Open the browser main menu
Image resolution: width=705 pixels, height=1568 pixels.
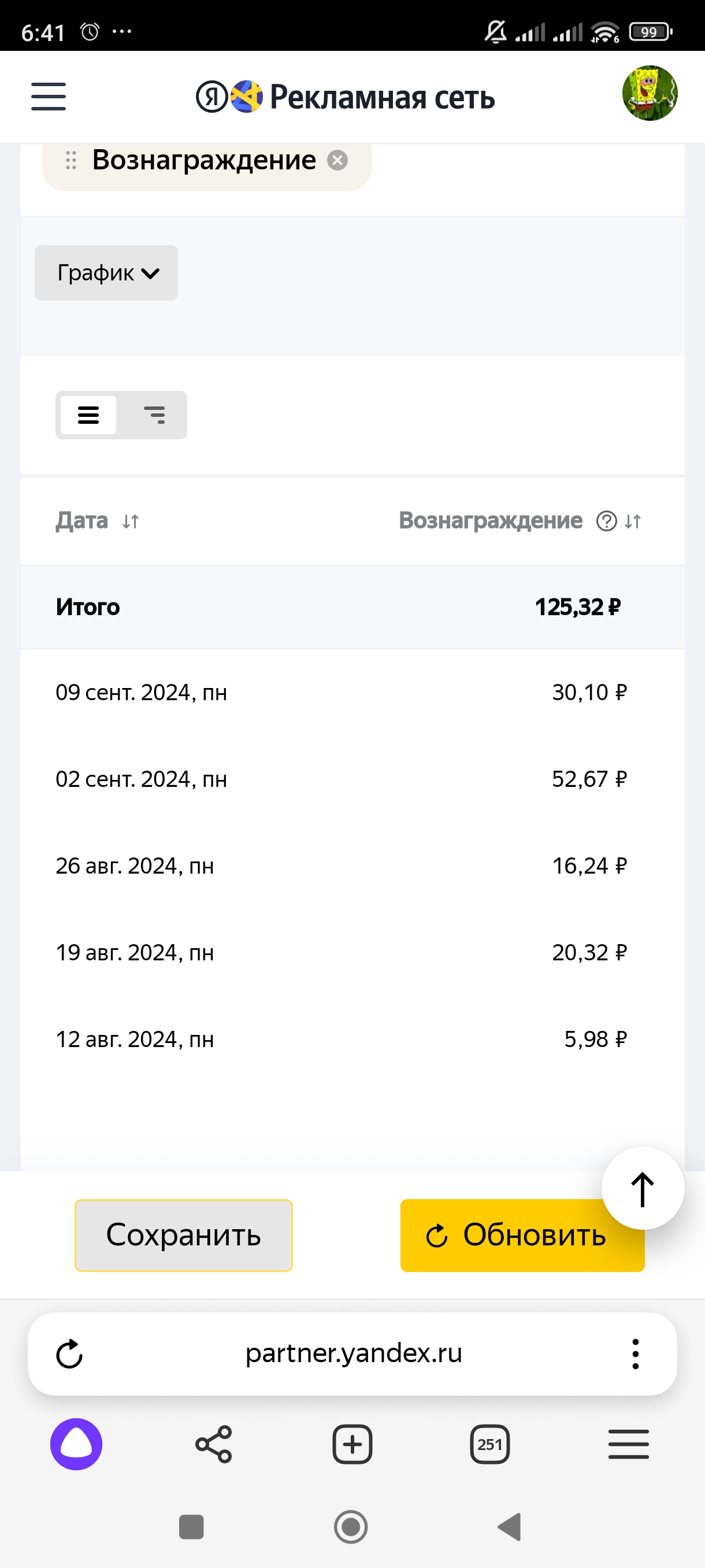click(x=628, y=1444)
